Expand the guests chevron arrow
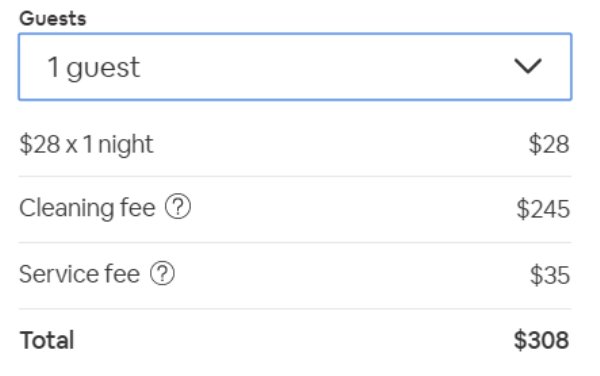The image size is (600, 376). coord(528,66)
